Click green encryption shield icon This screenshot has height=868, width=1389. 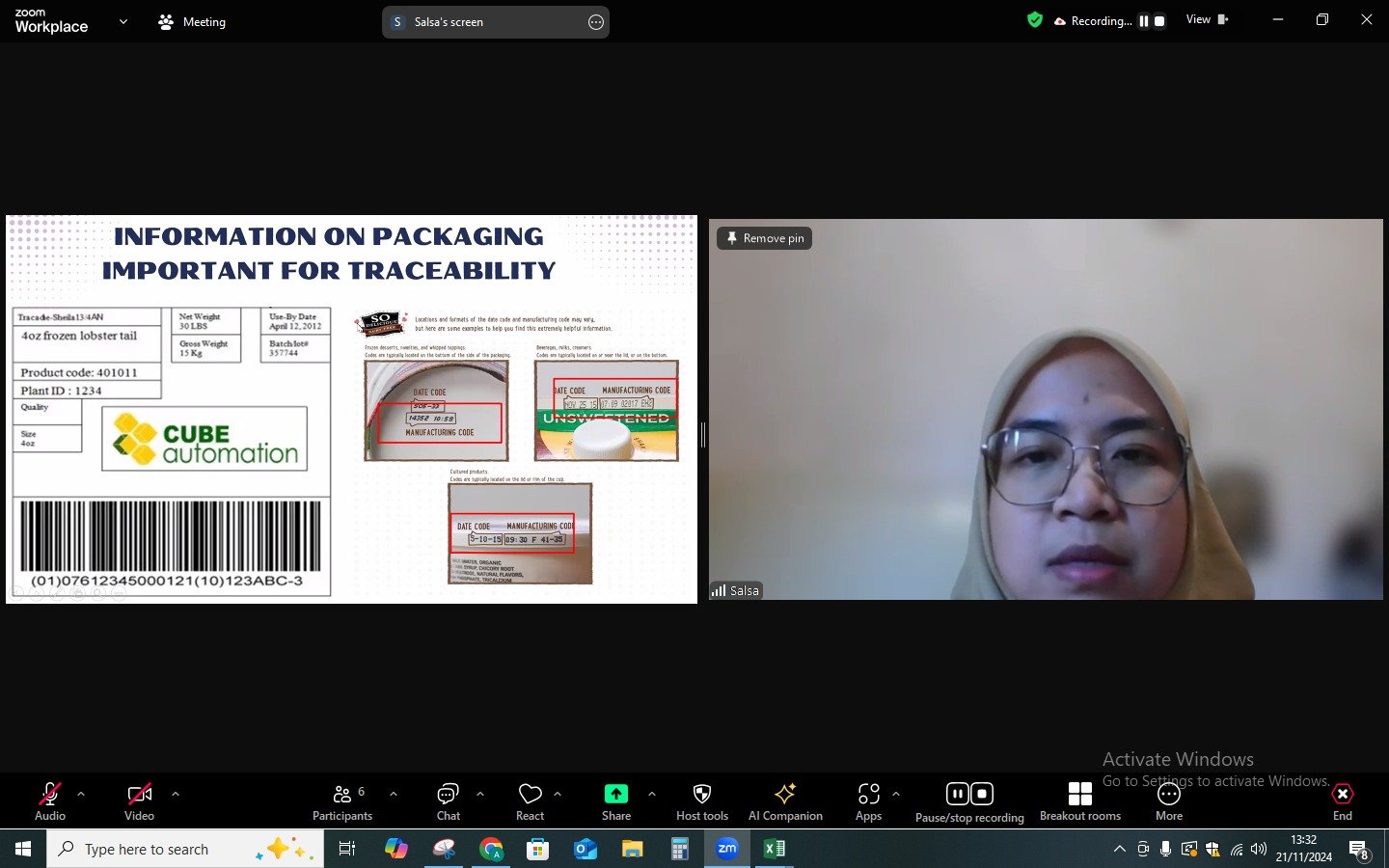[1035, 20]
